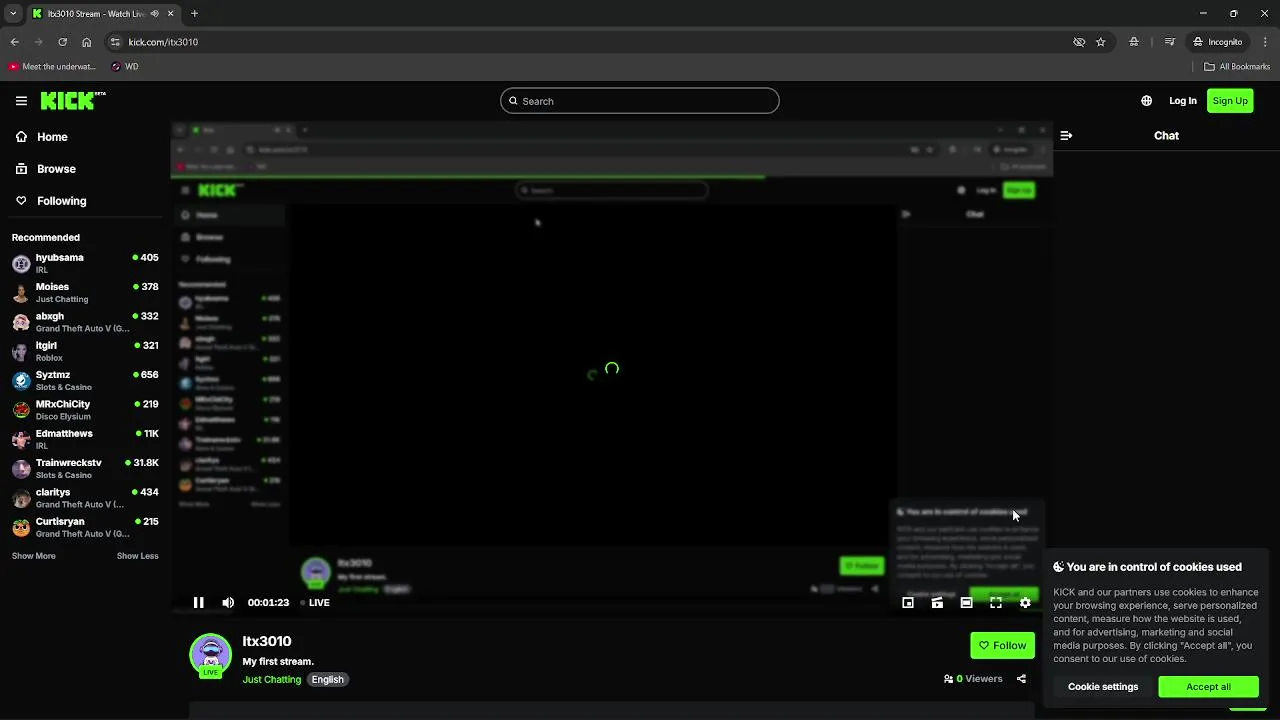Collapse list with Show Less
This screenshot has height=720, width=1280.
click(137, 556)
